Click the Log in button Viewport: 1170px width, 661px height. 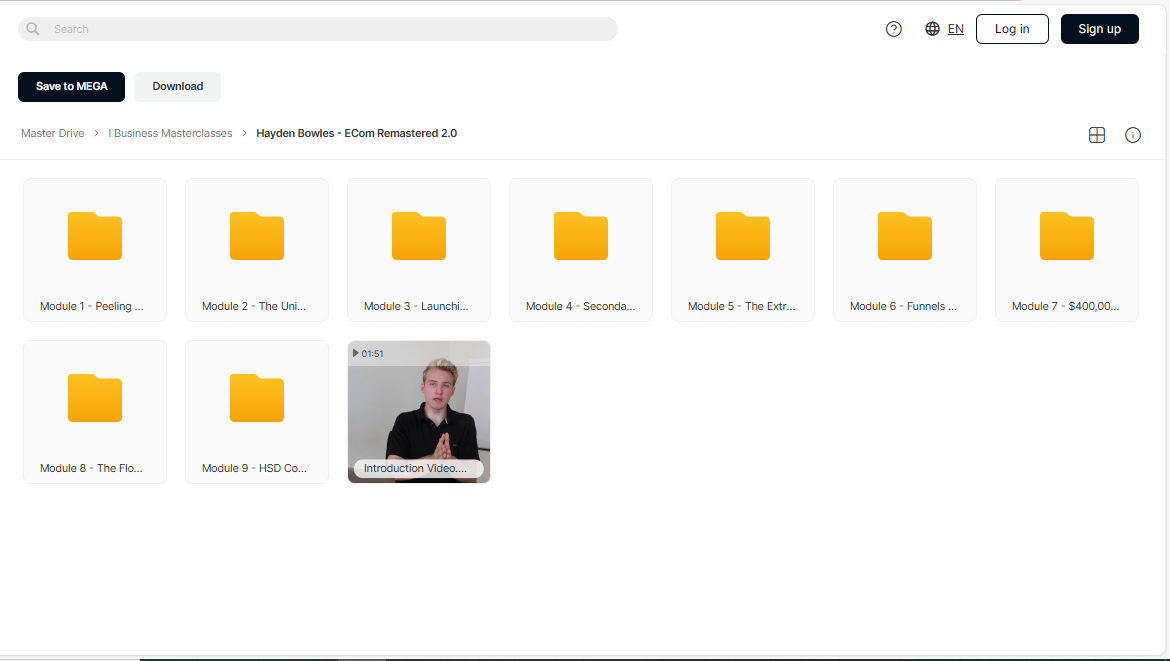pyautogui.click(x=1012, y=29)
